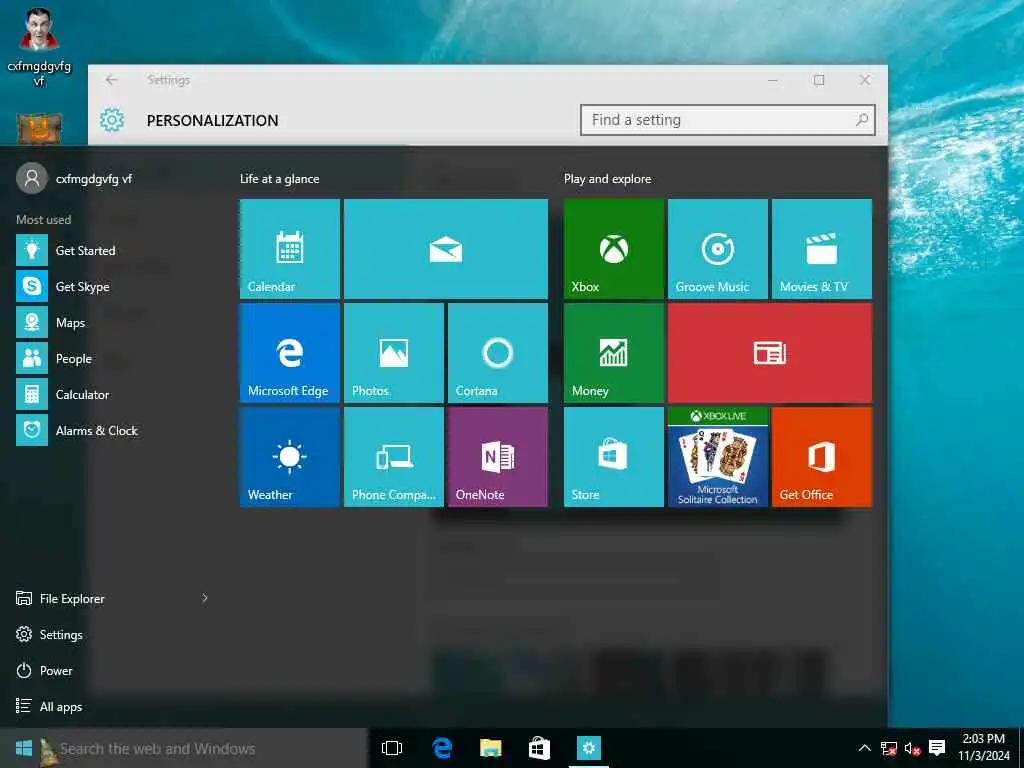The width and height of the screenshot is (1024, 768).
Task: Open the Phone Companion tile
Action: [394, 456]
